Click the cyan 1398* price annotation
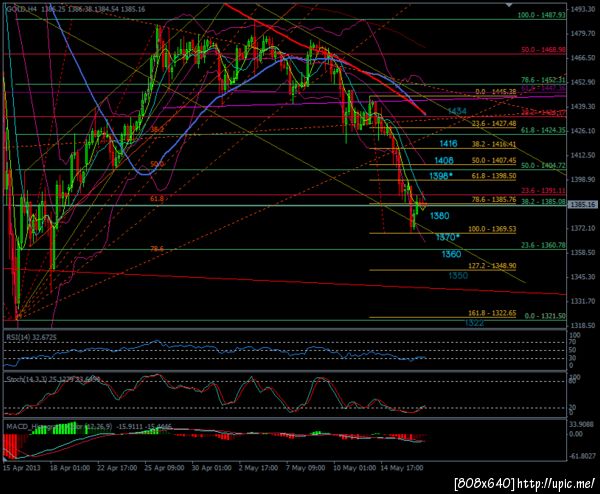The height and width of the screenshot is (494, 600). click(x=441, y=176)
